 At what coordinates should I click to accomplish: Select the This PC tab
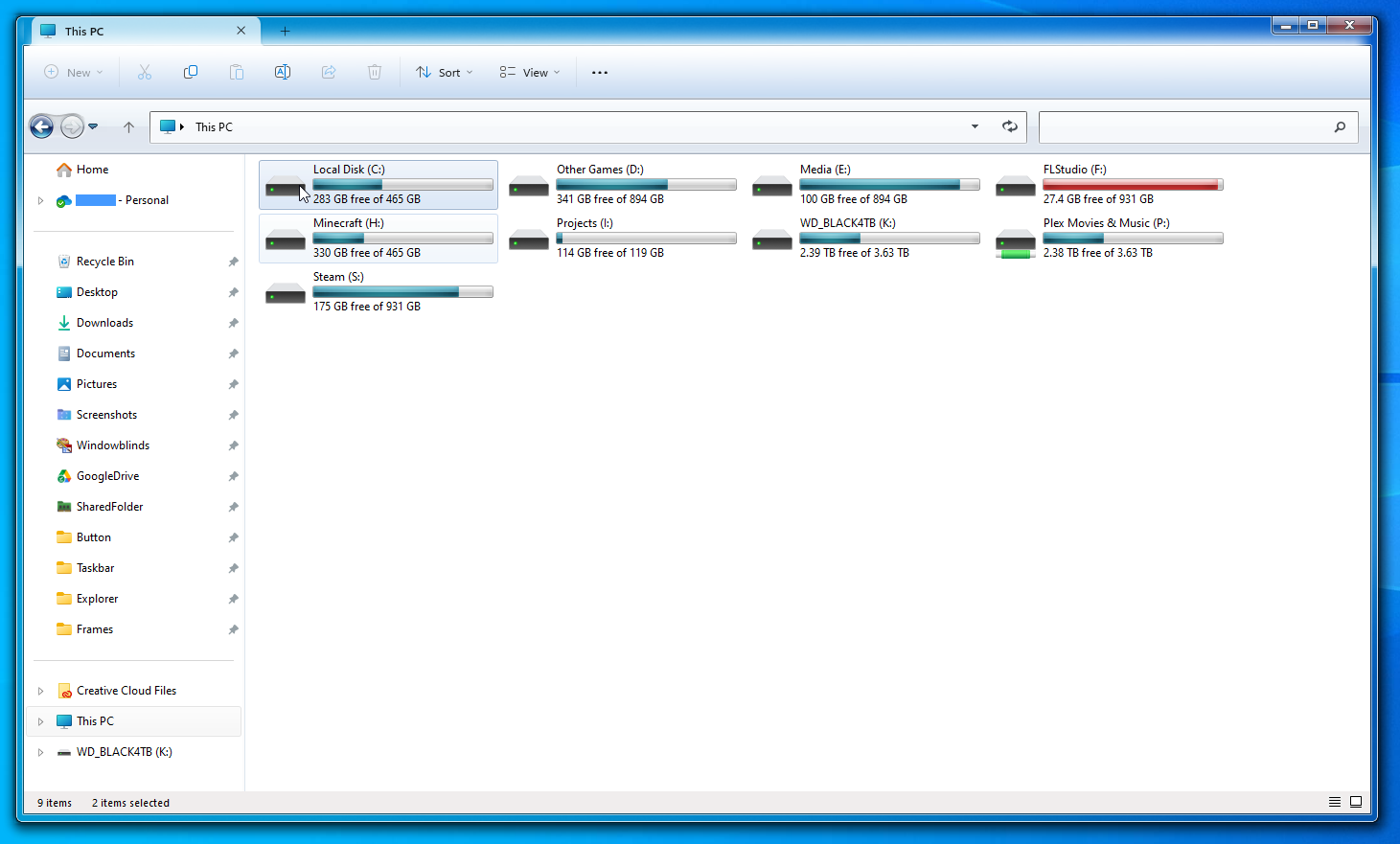coord(144,31)
